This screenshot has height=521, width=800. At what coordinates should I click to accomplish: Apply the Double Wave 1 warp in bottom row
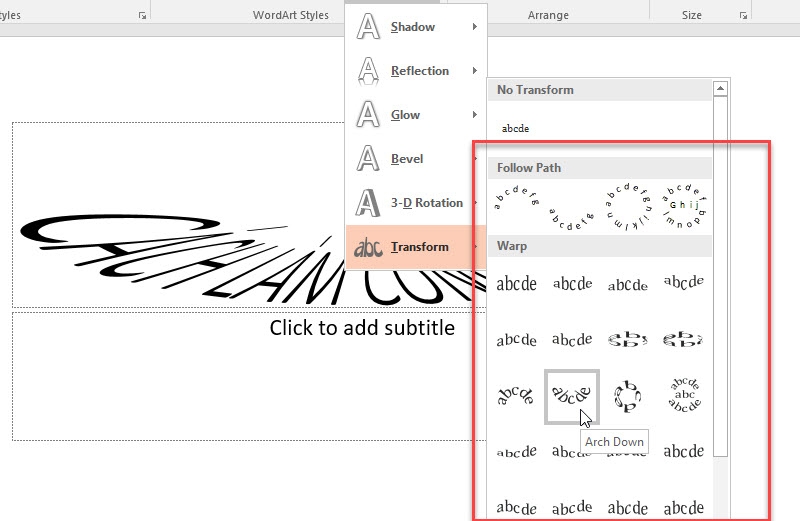tap(628, 507)
